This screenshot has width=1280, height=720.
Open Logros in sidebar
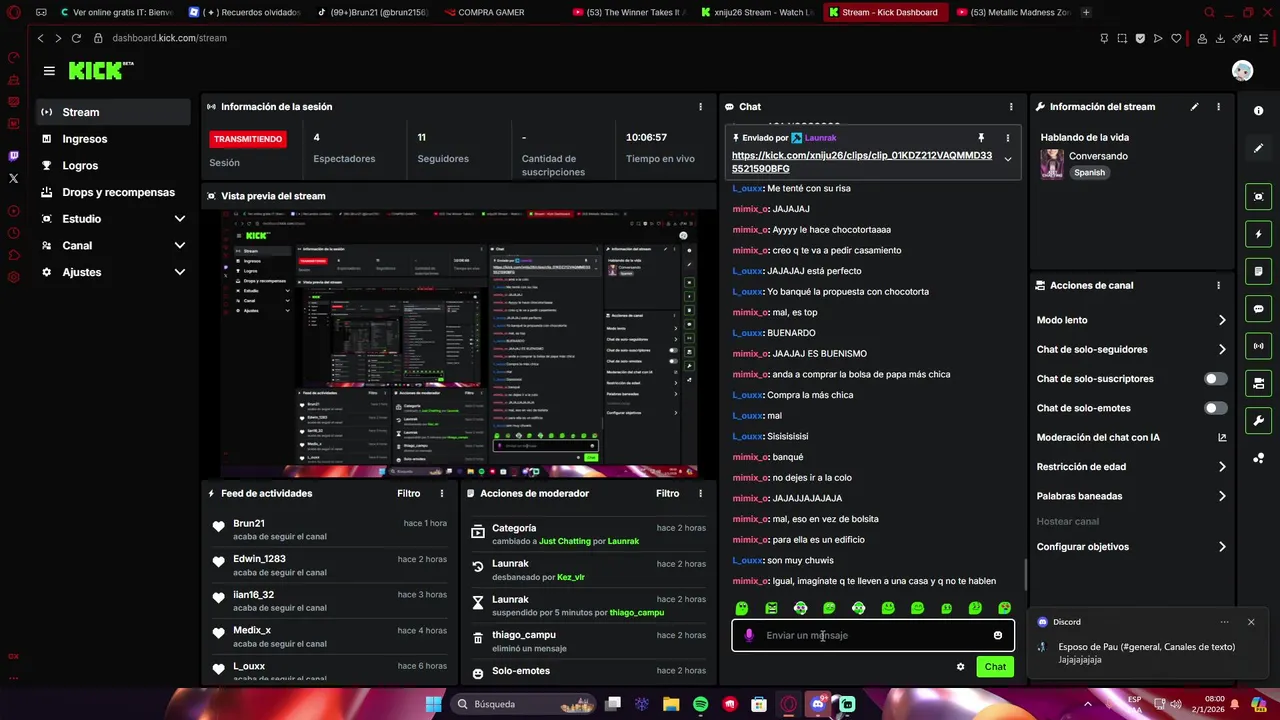[113, 166]
